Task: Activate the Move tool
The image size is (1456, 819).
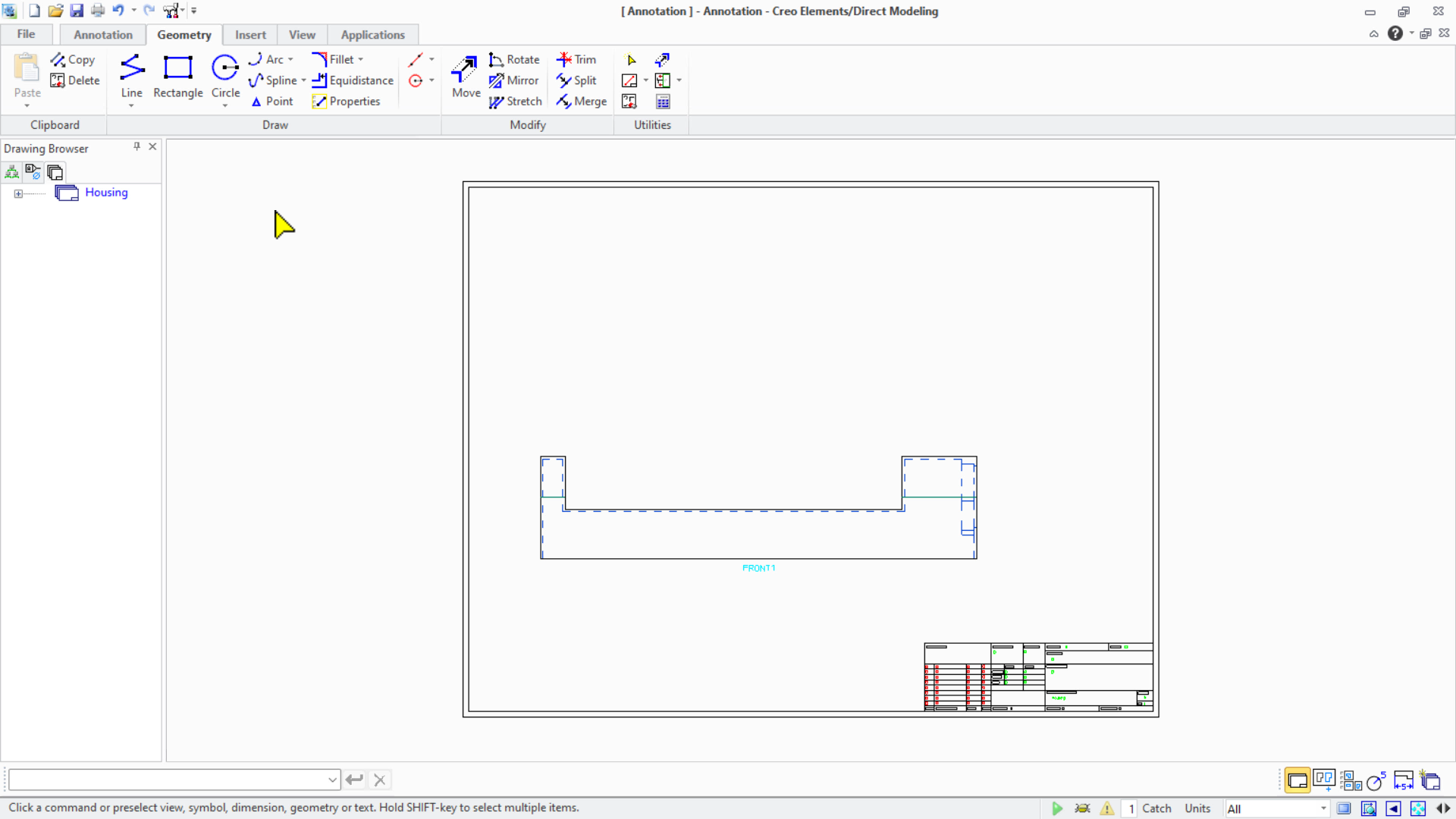Action: tap(466, 77)
